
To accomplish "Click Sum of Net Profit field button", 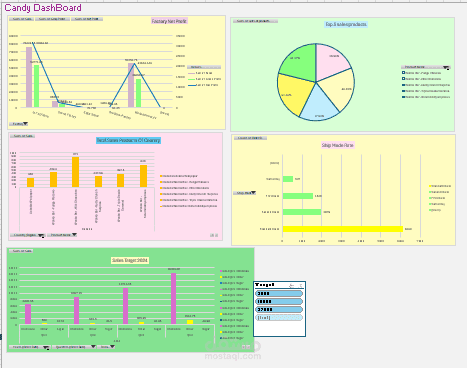I will pos(87,19).
